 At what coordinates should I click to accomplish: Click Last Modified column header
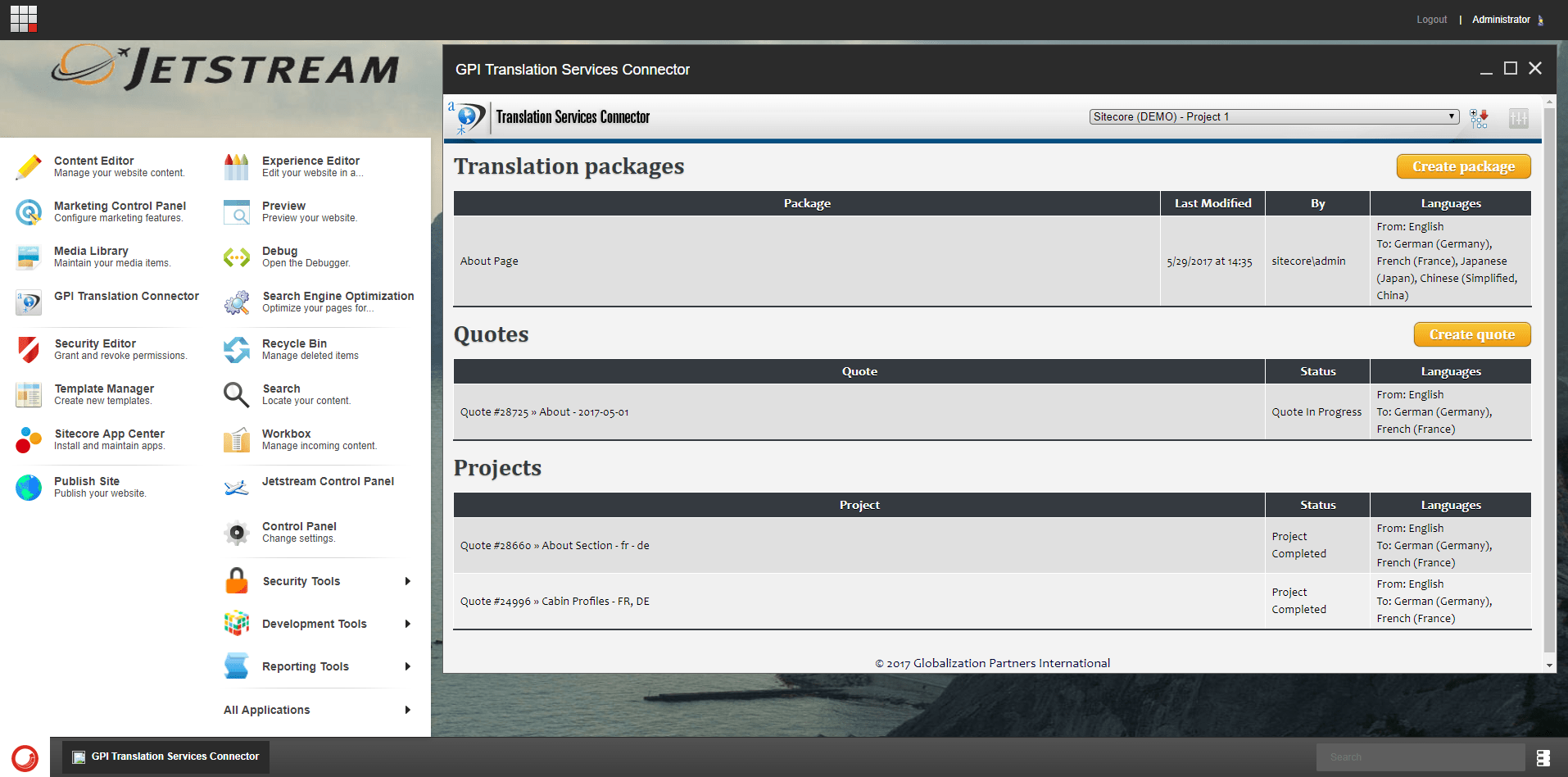tap(1212, 203)
